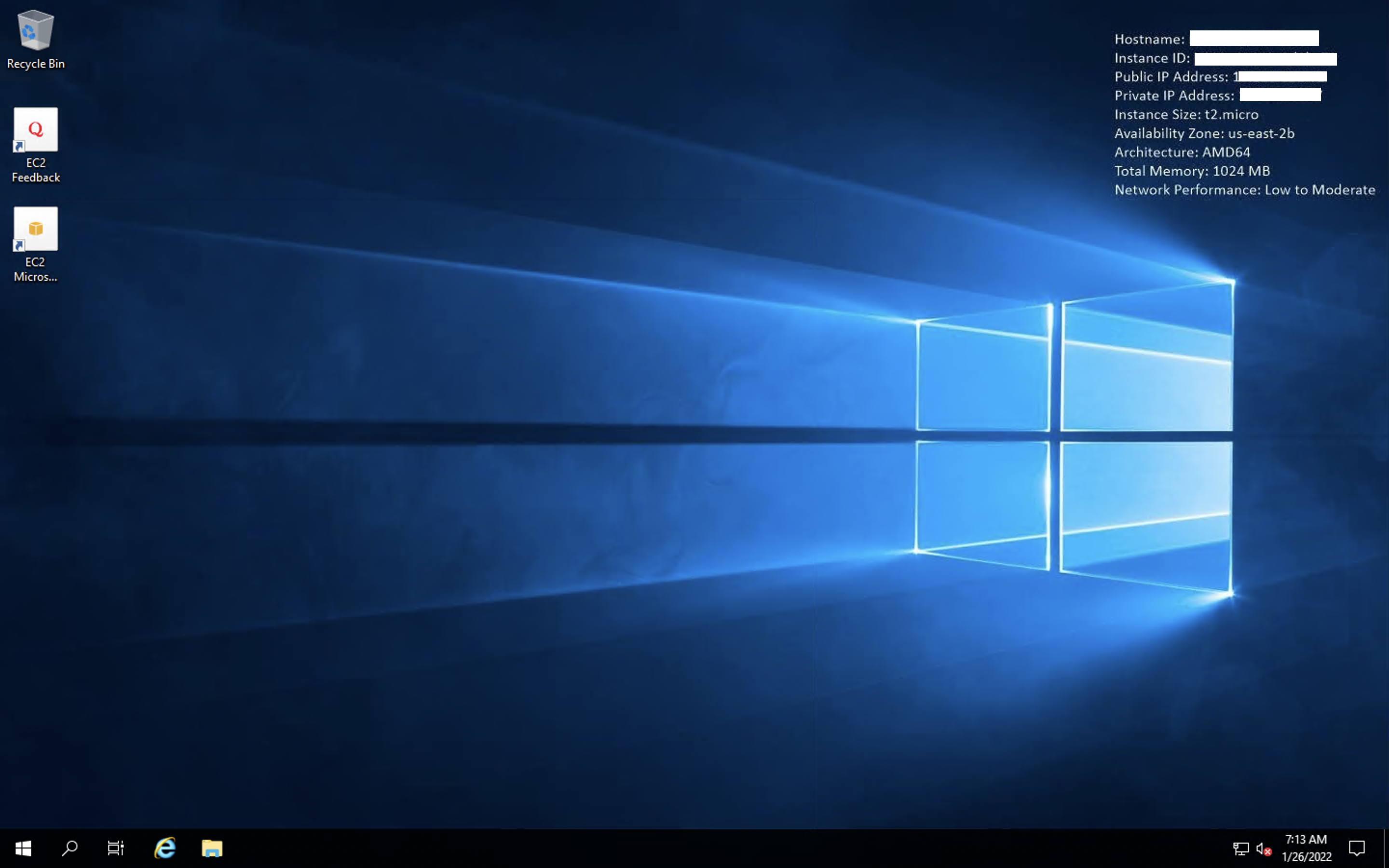Launch Internet Explorer from the taskbar
Viewport: 1389px width, 868px height.
[165, 848]
